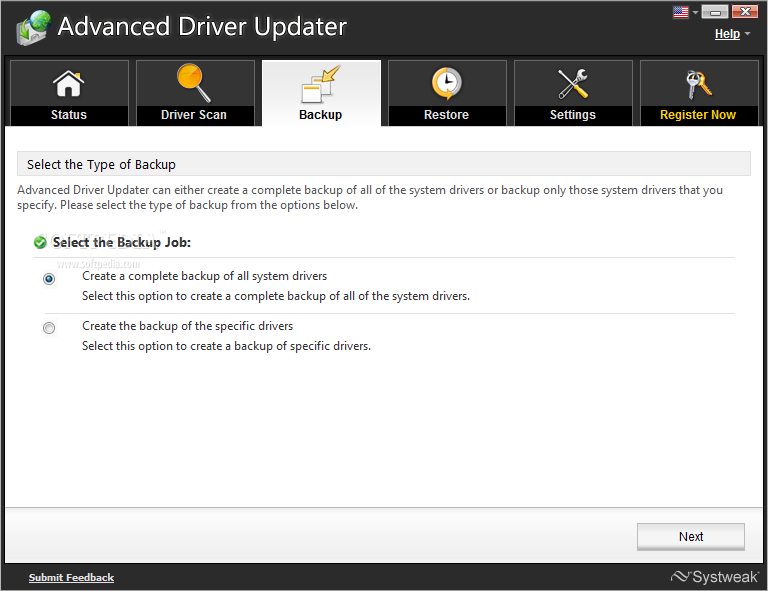The height and width of the screenshot is (591, 768).
Task: Click the Settings wrench and screwdriver icon
Action: [573, 84]
